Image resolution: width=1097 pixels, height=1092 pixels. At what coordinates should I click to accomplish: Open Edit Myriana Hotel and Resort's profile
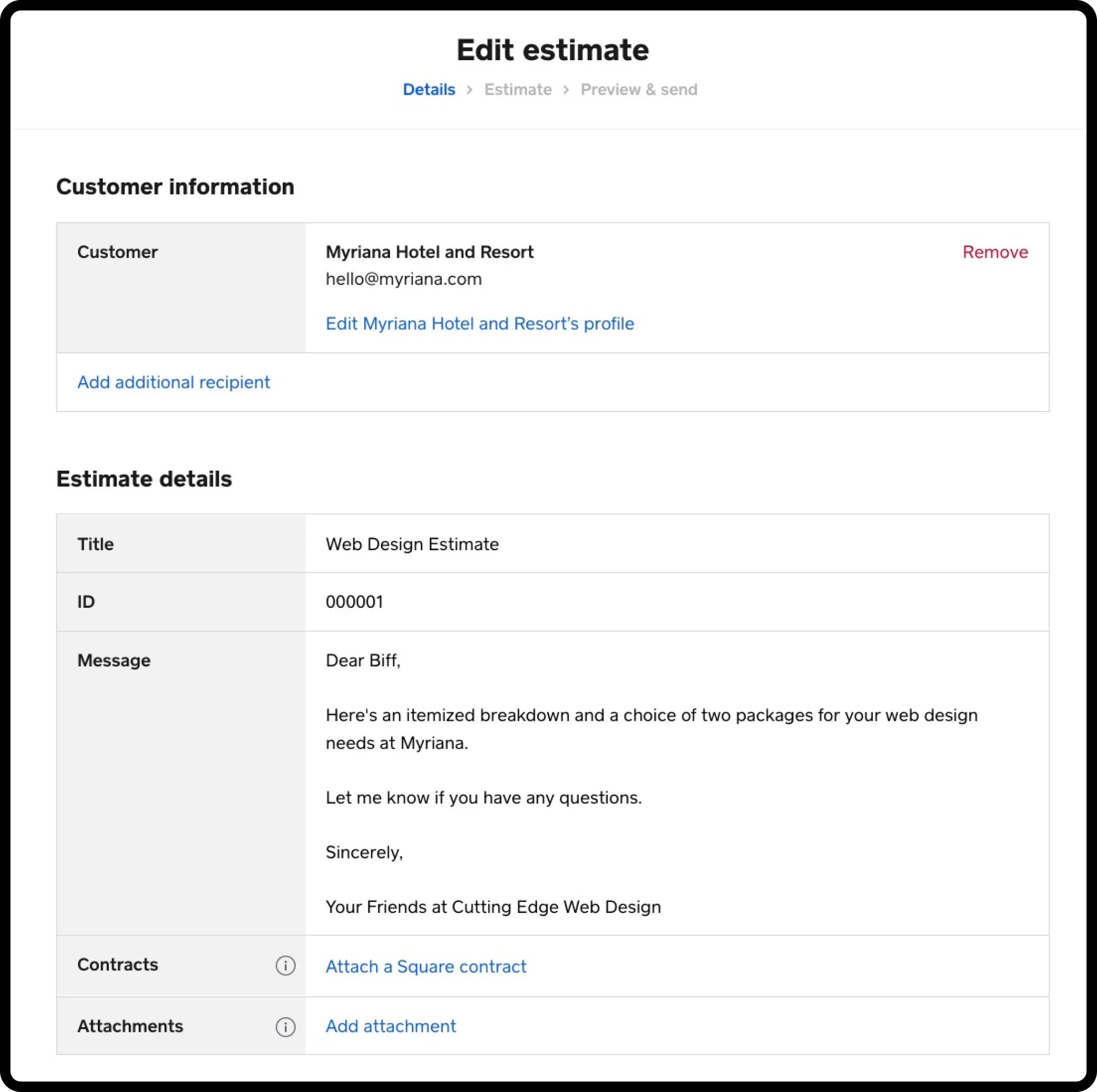point(480,323)
